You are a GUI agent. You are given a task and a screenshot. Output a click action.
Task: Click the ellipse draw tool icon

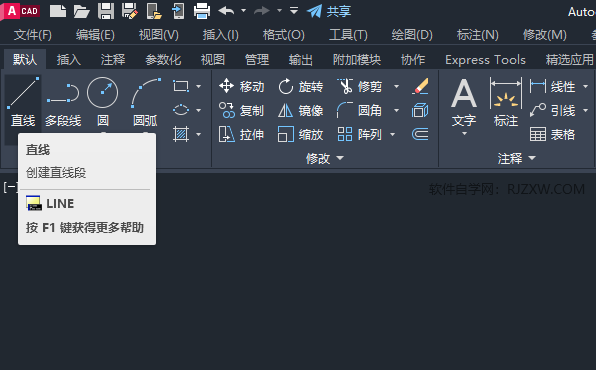coord(181,110)
